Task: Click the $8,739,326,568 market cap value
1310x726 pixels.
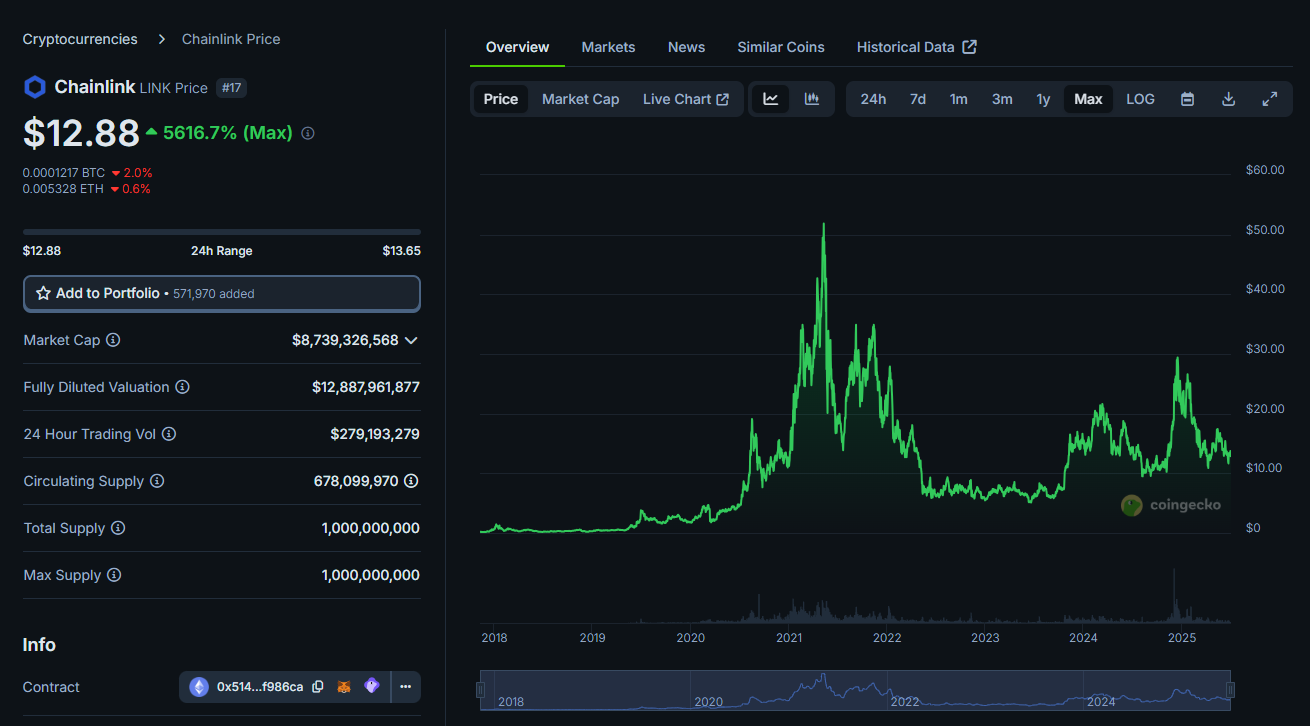Action: pyautogui.click(x=345, y=340)
